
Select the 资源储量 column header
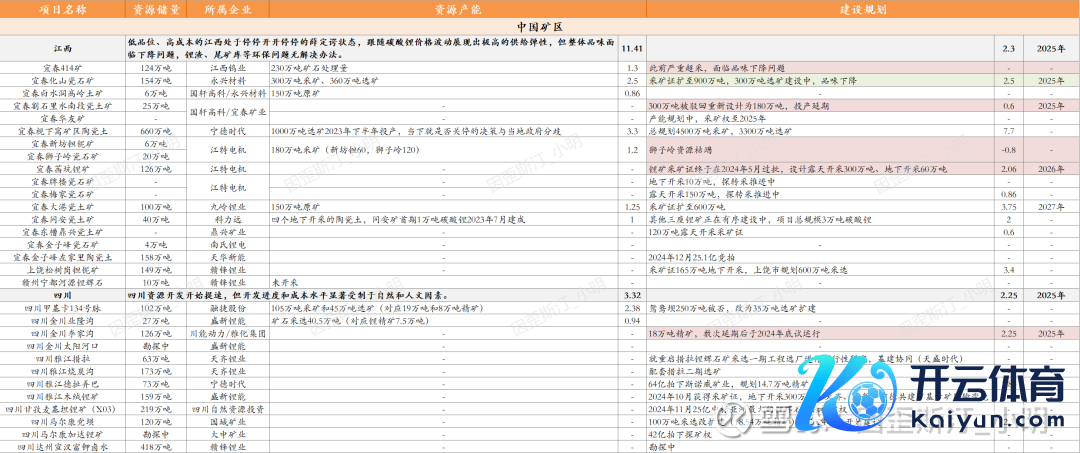[x=156, y=7]
